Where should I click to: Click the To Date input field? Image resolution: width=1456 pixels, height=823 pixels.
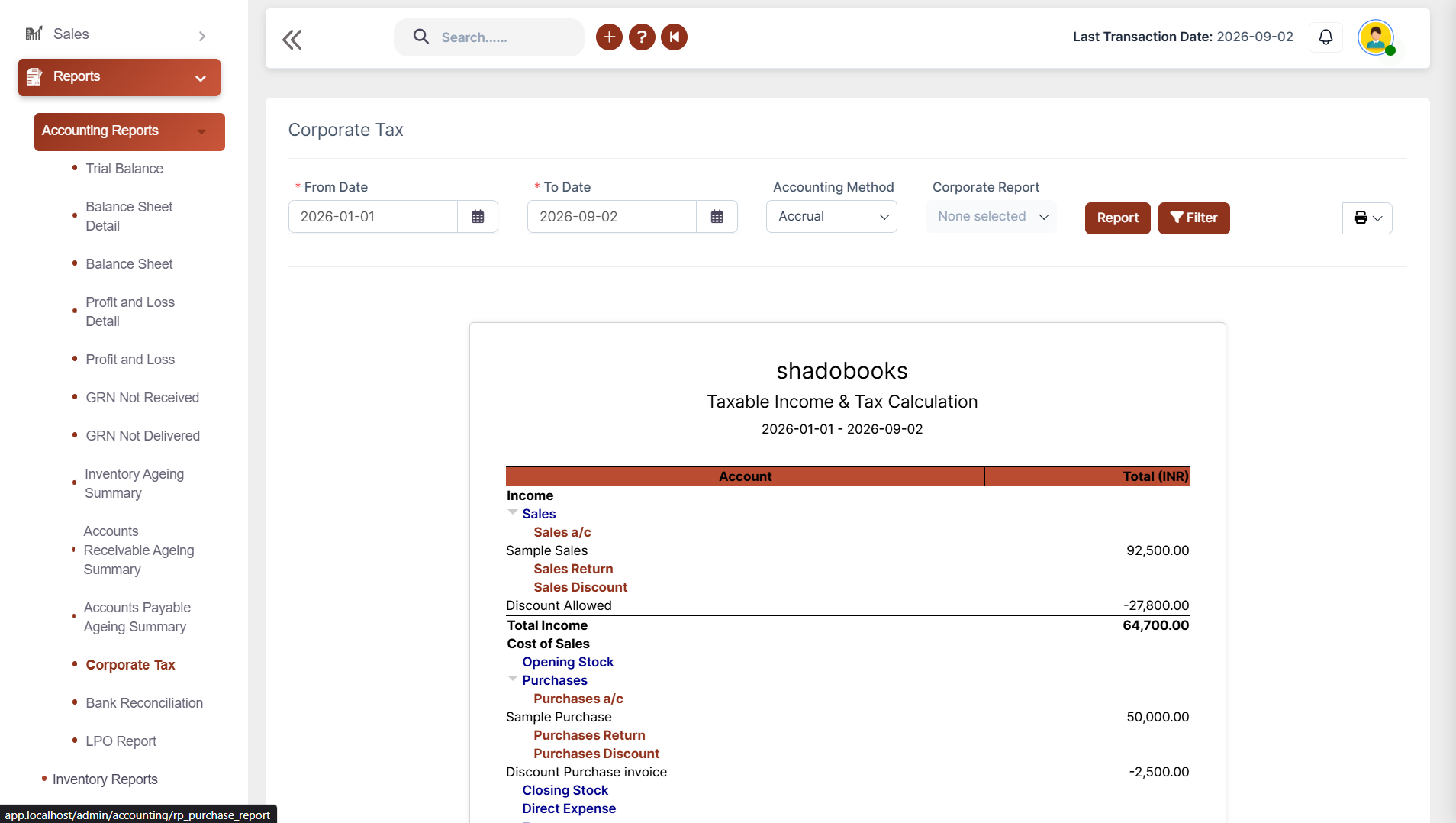(612, 217)
